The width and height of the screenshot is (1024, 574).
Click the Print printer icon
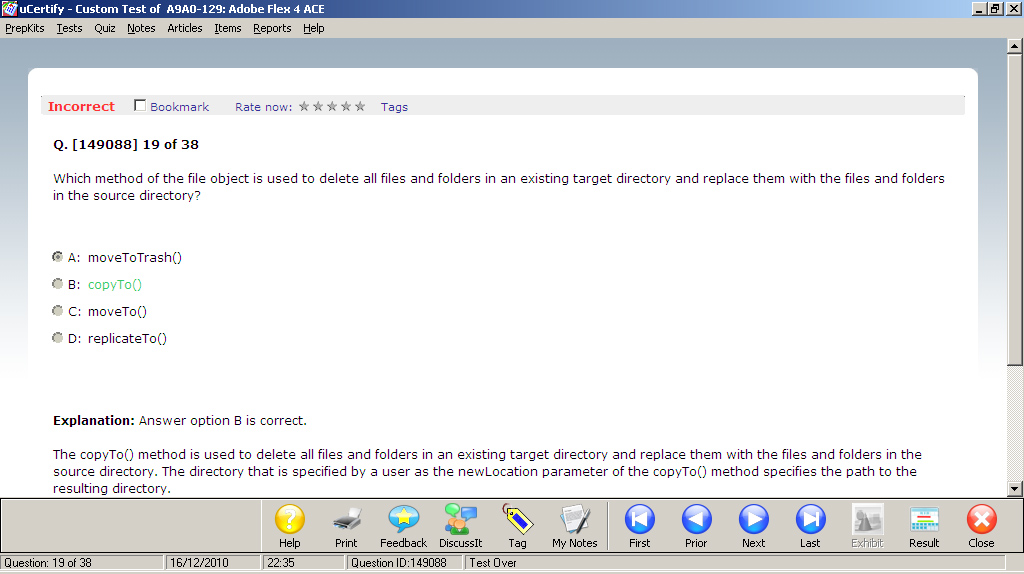346,520
